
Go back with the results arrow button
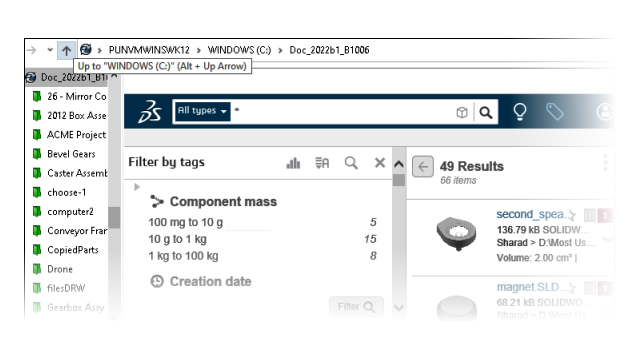point(423,167)
